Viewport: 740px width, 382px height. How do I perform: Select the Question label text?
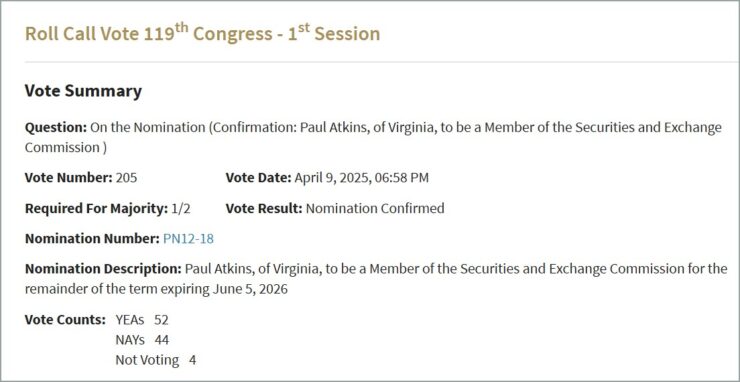56,127
